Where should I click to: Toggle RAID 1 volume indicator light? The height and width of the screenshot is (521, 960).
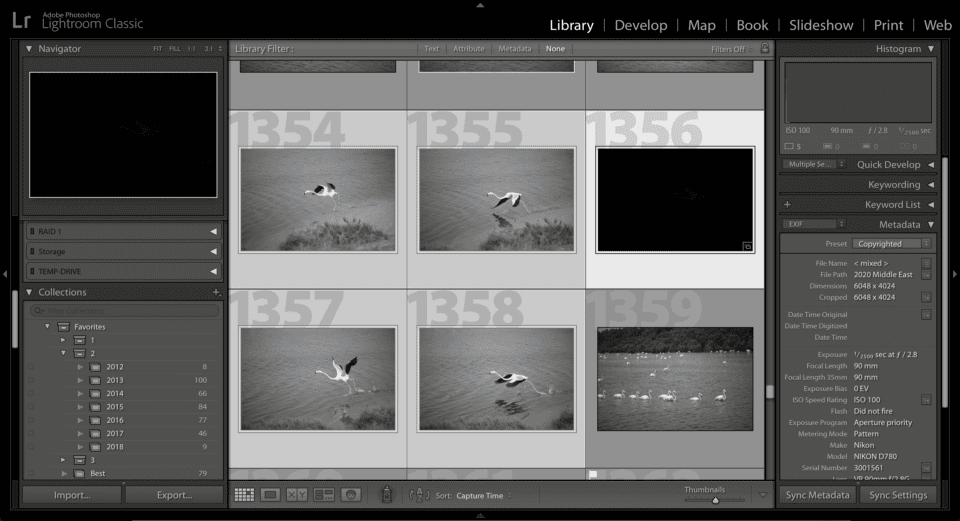tap(32, 231)
